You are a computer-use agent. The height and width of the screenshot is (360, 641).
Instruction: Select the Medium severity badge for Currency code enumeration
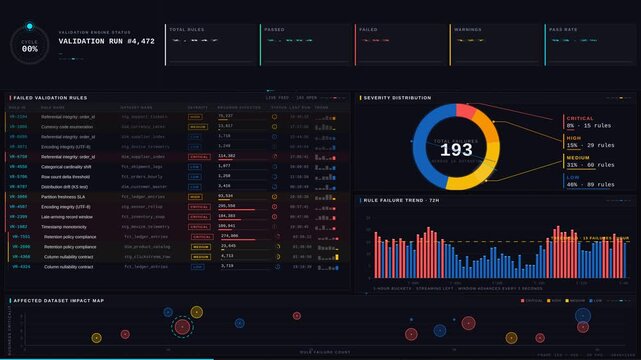tap(197, 127)
